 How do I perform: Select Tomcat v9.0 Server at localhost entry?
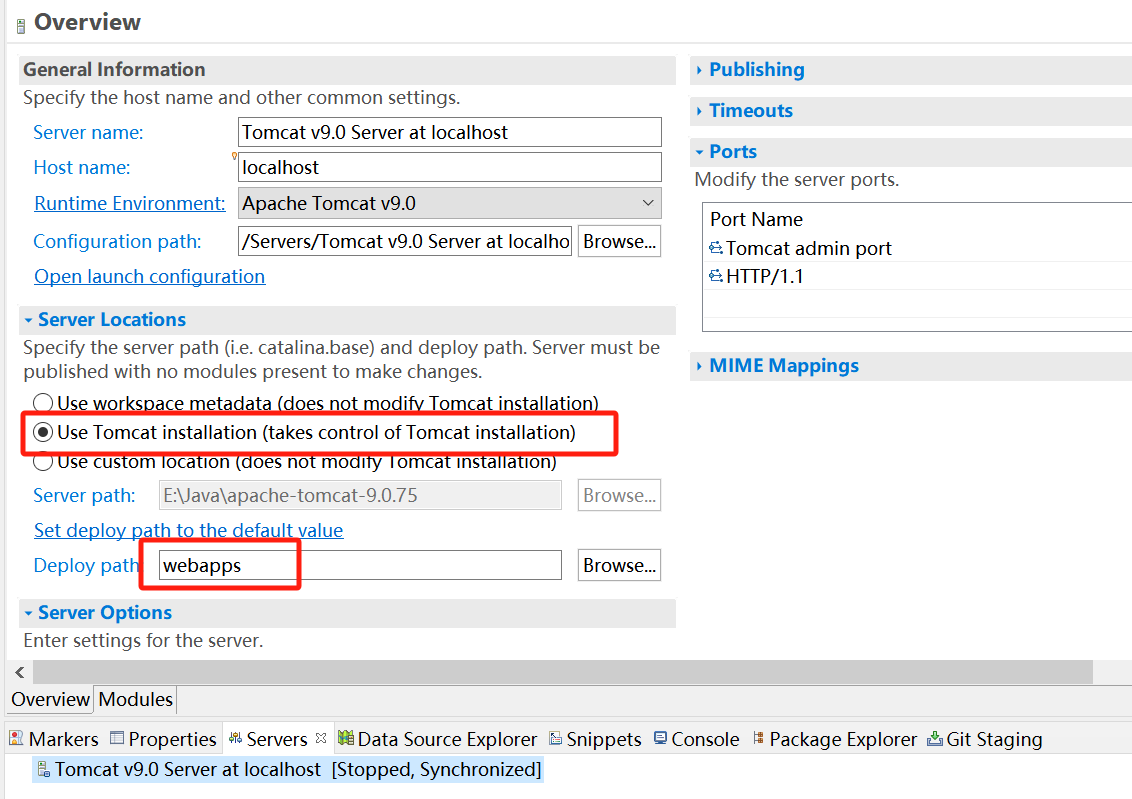click(x=288, y=769)
